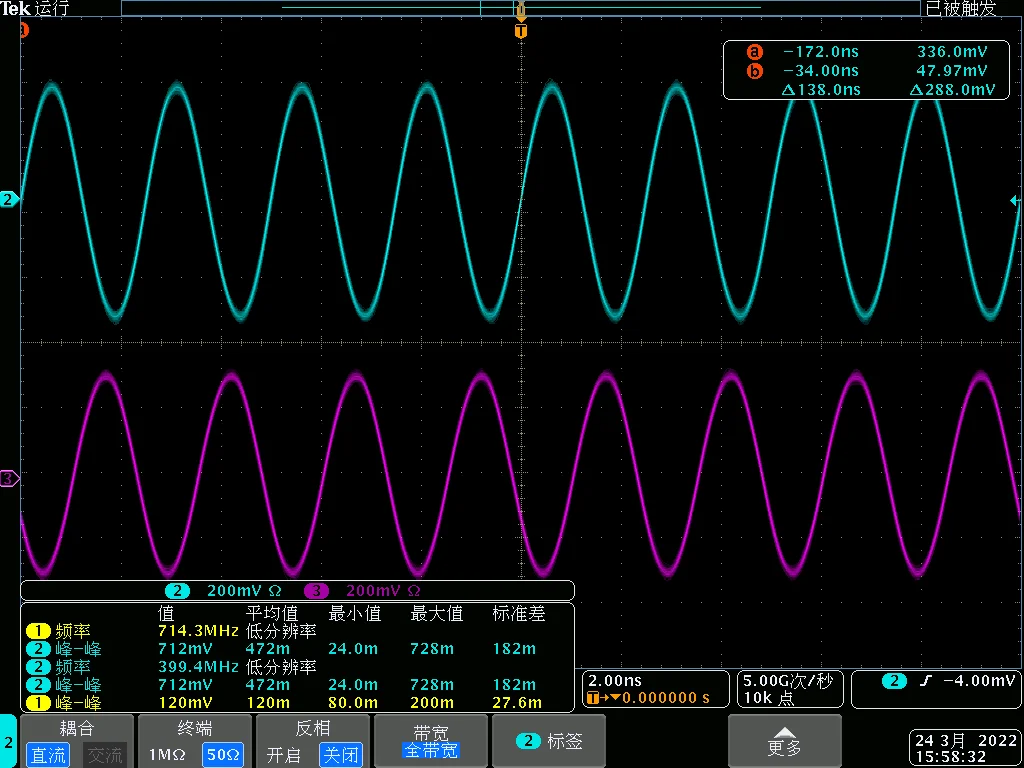The image size is (1024, 768).
Task: Select 交流 AC coupling option
Action: click(x=105, y=755)
